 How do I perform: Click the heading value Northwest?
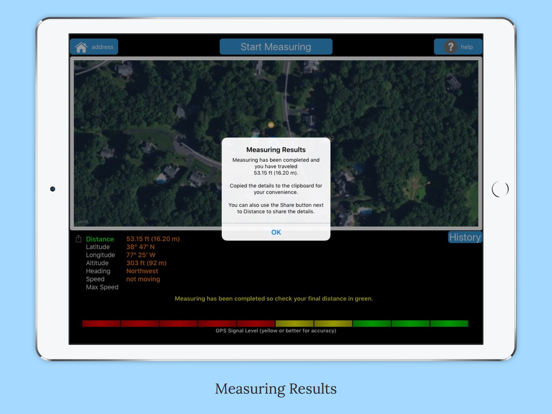[142, 271]
